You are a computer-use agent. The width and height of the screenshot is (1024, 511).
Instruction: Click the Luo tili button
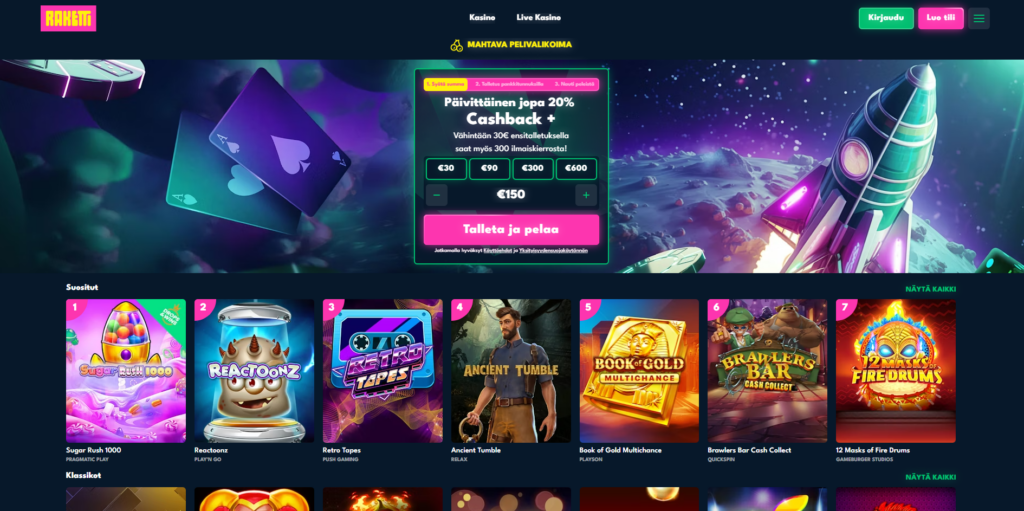(x=940, y=18)
